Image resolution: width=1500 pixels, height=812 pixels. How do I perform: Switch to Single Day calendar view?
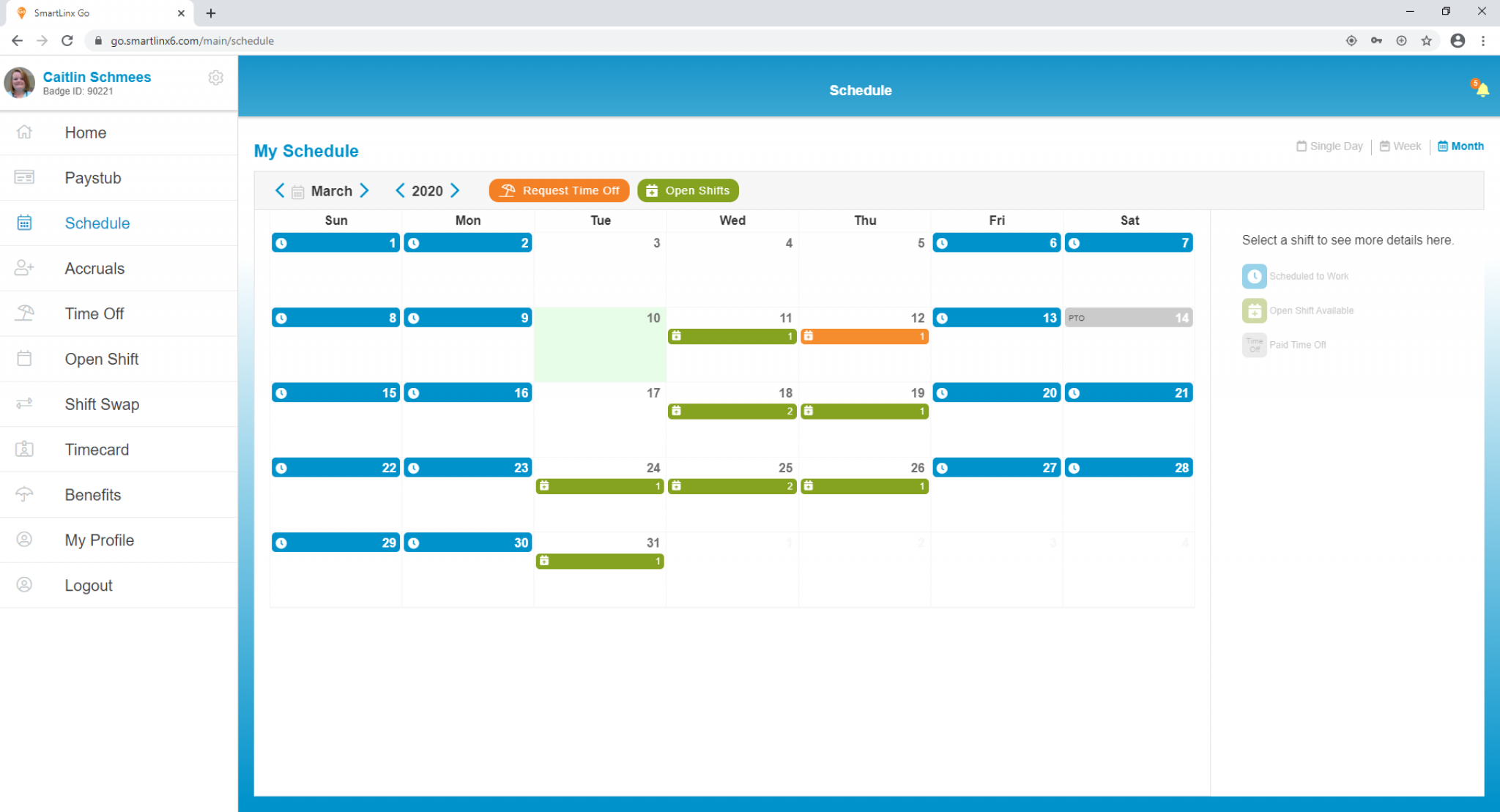click(x=1329, y=146)
